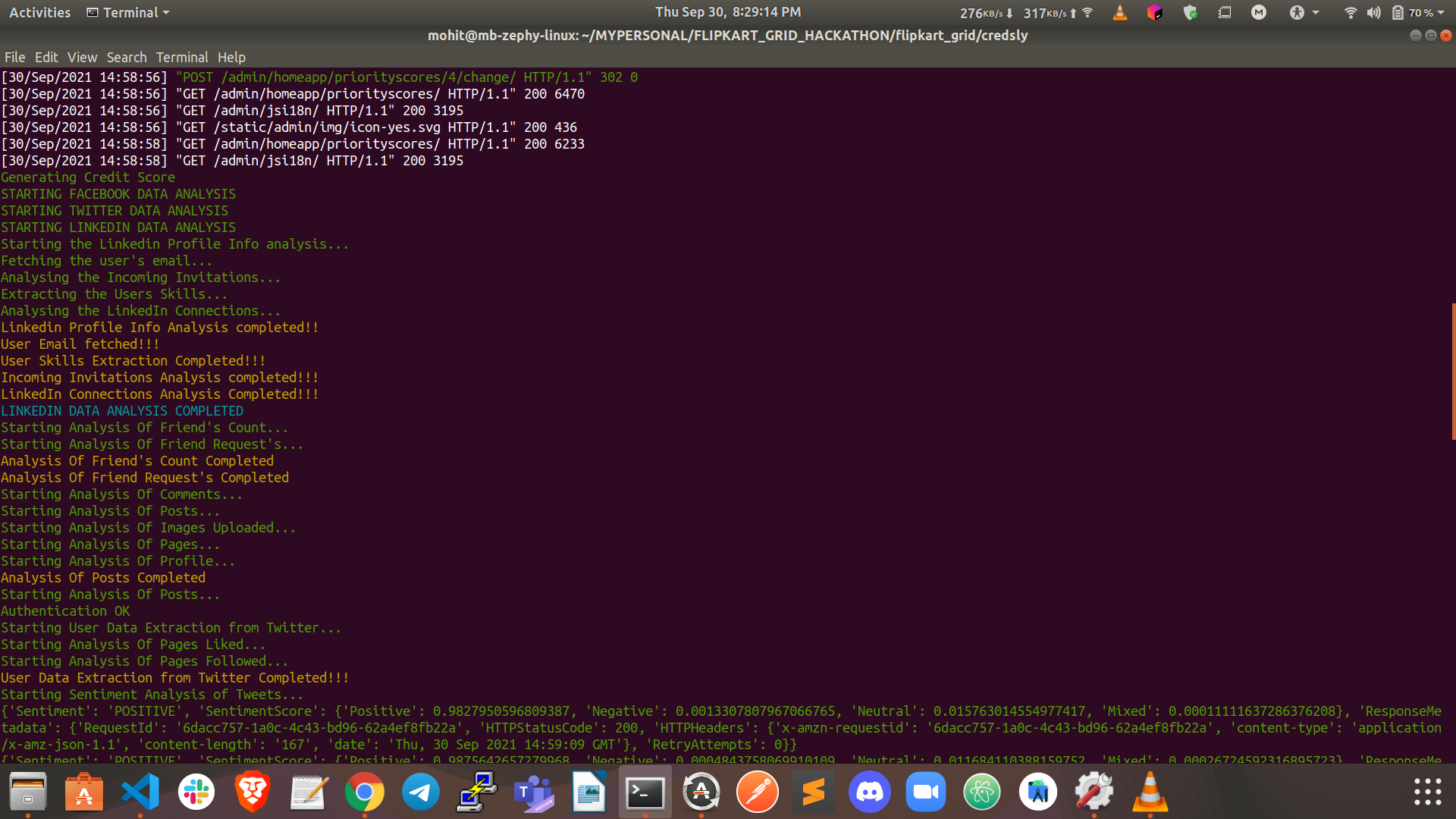This screenshot has width=1456, height=819.
Task: Click the GET icon-yes.svg log line
Action: 289,127
